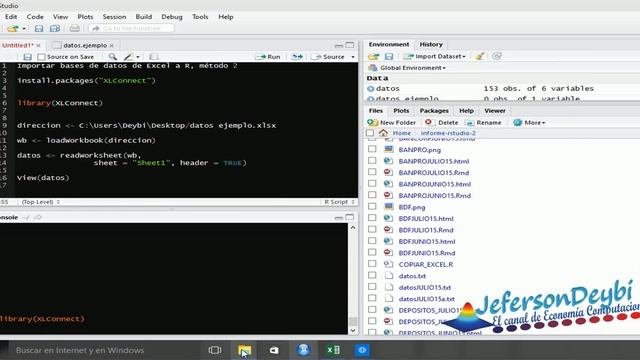This screenshot has width=640, height=360.
Task: Open the BDFJULIO15.html file
Action: tap(426, 218)
